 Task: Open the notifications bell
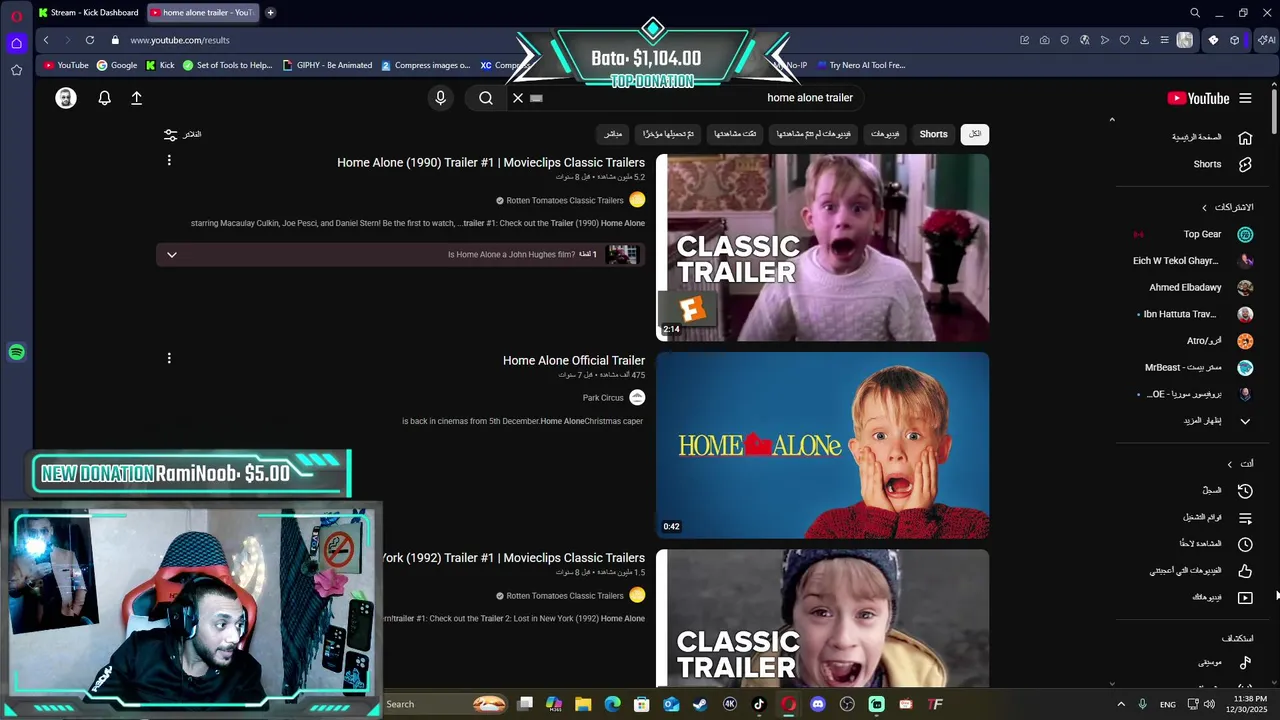(x=104, y=98)
